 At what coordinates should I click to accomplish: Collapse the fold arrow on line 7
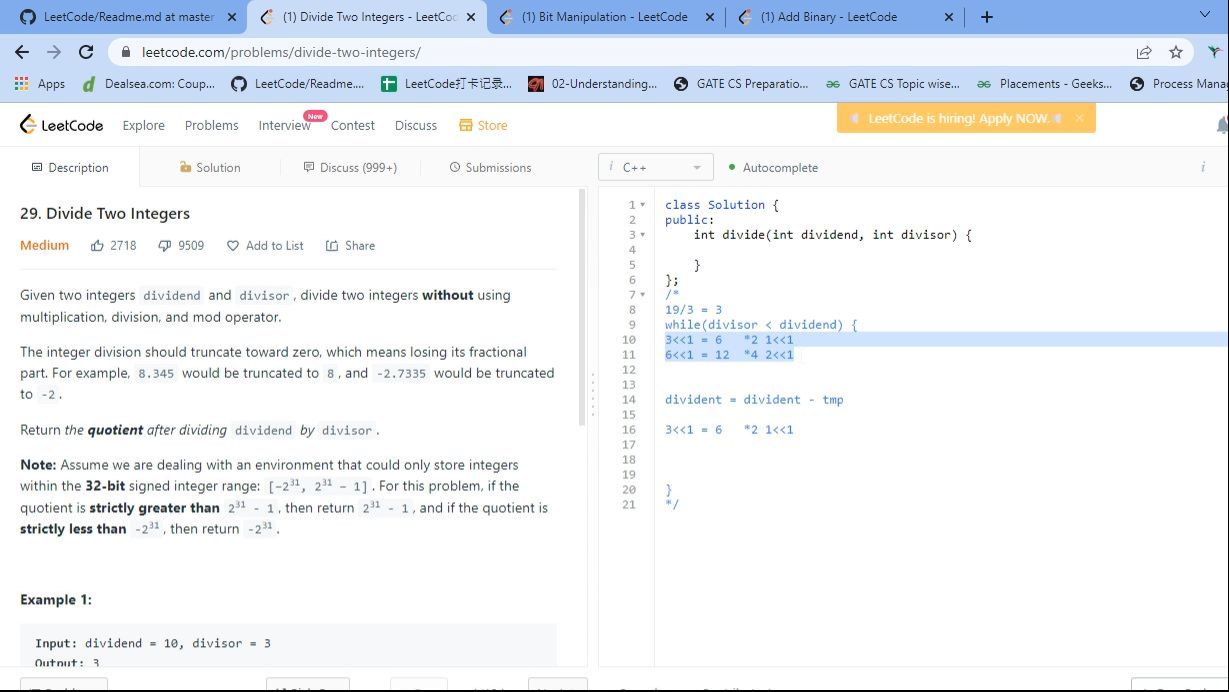[643, 295]
